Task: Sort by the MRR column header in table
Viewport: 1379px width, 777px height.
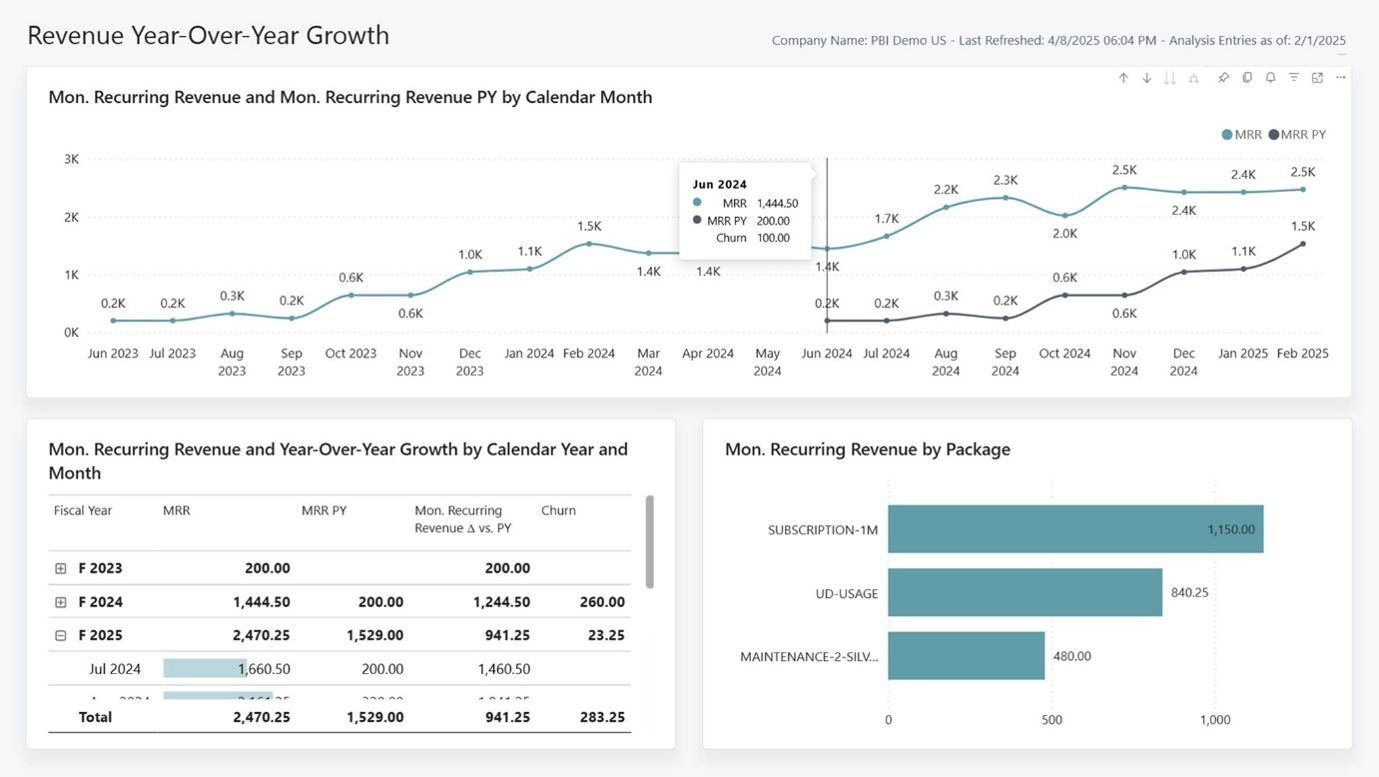Action: tap(176, 510)
